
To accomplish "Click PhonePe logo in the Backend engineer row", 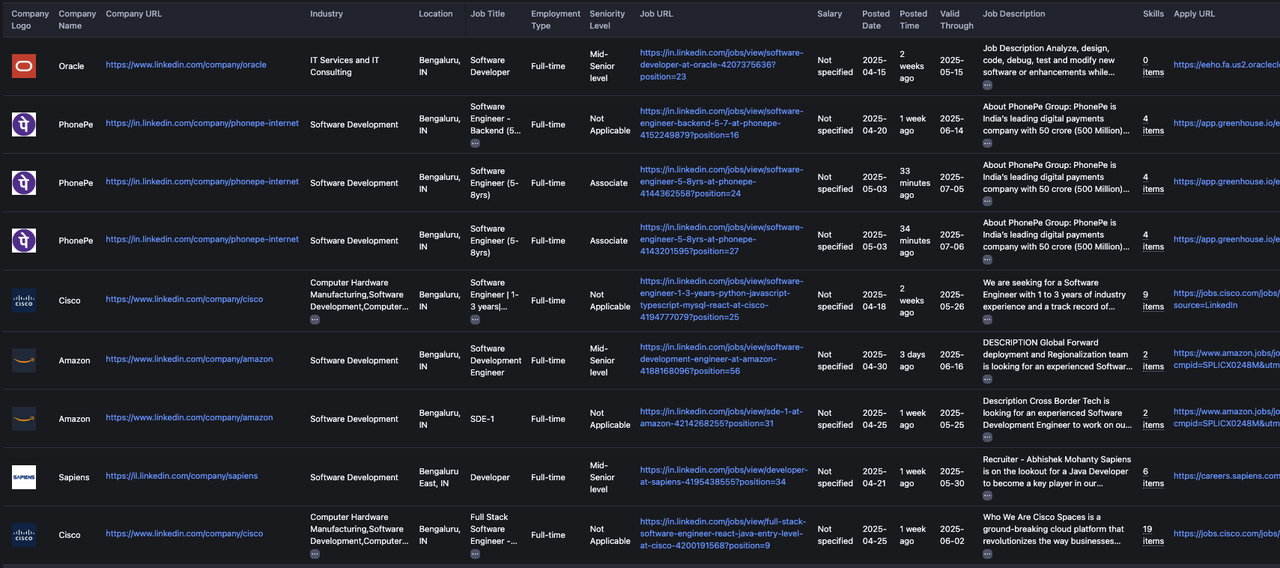I will (24, 124).
